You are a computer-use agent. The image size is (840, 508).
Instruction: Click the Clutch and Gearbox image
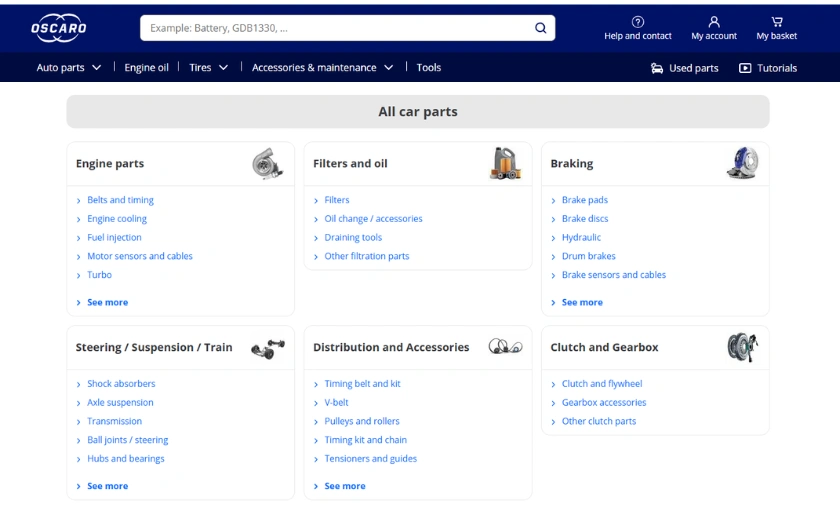[742, 347]
